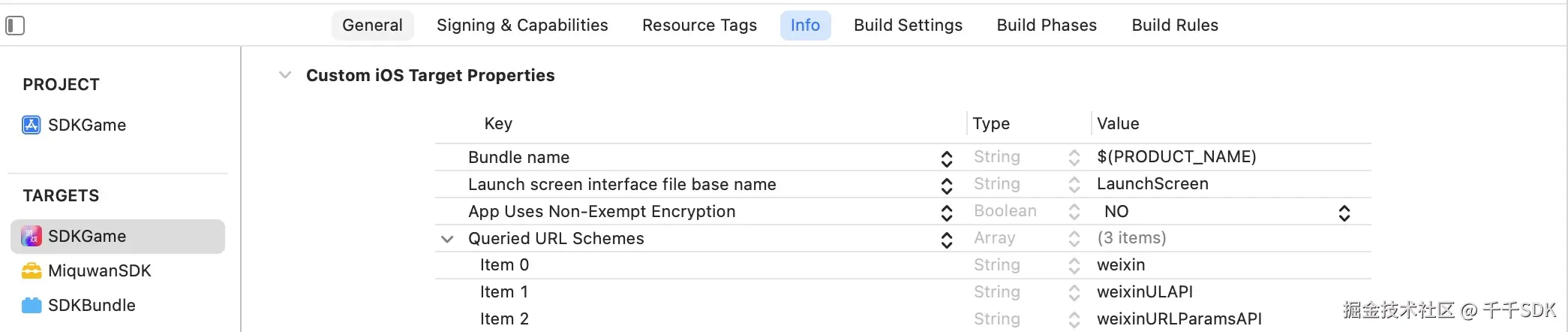The image size is (1568, 332).
Task: Click the SDKGame project blueprint icon
Action: (x=32, y=125)
